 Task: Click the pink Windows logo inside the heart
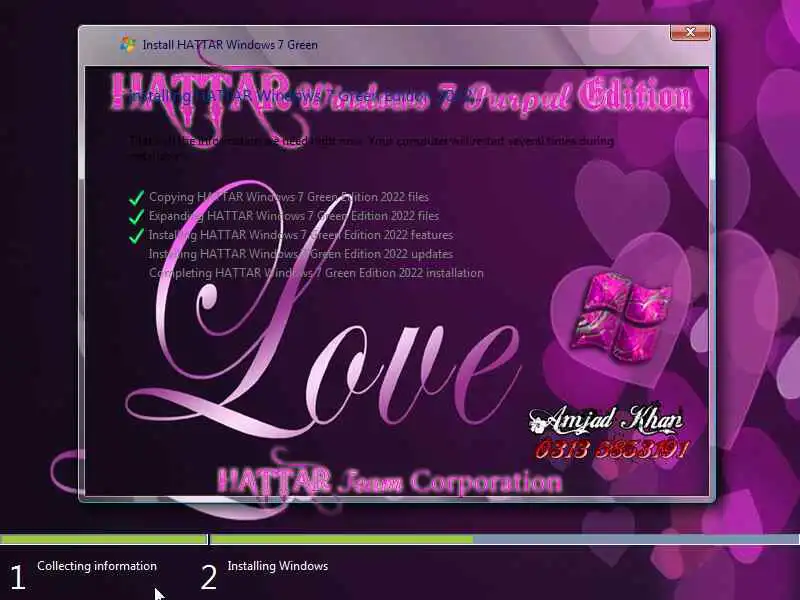point(623,316)
